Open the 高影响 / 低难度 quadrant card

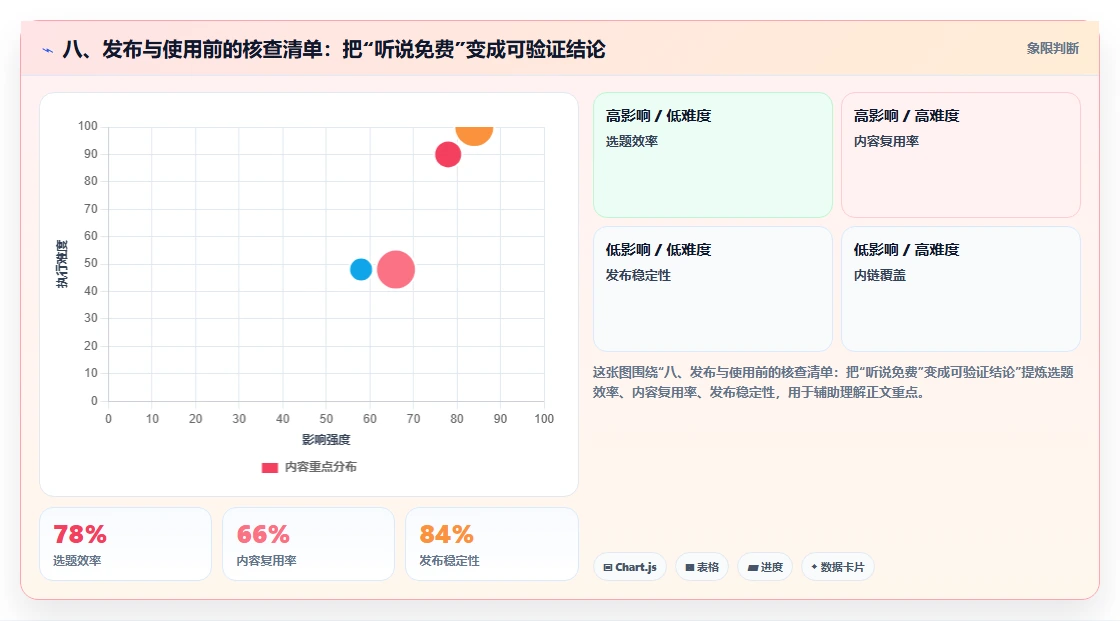(x=713, y=155)
